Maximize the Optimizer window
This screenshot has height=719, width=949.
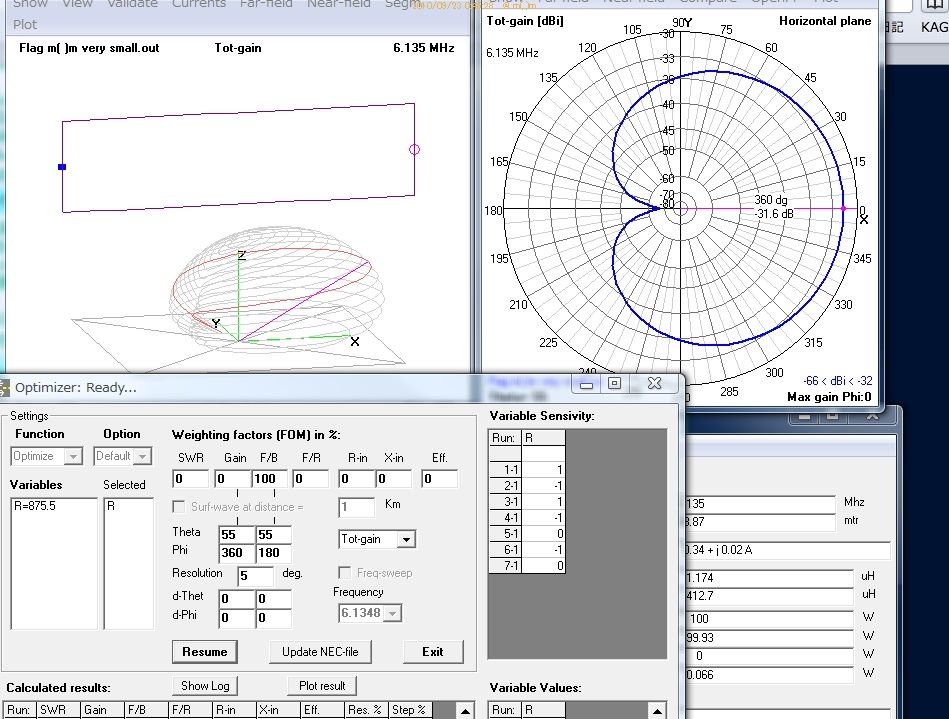[x=614, y=384]
